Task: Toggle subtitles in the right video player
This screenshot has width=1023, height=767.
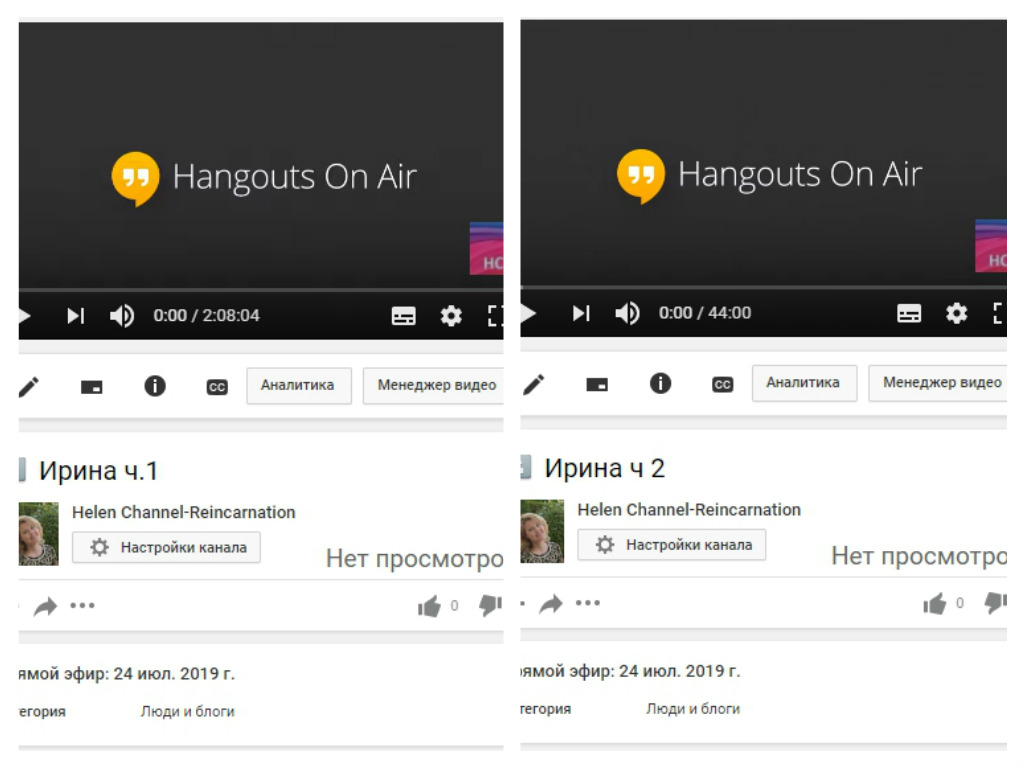Action: pyautogui.click(x=909, y=314)
